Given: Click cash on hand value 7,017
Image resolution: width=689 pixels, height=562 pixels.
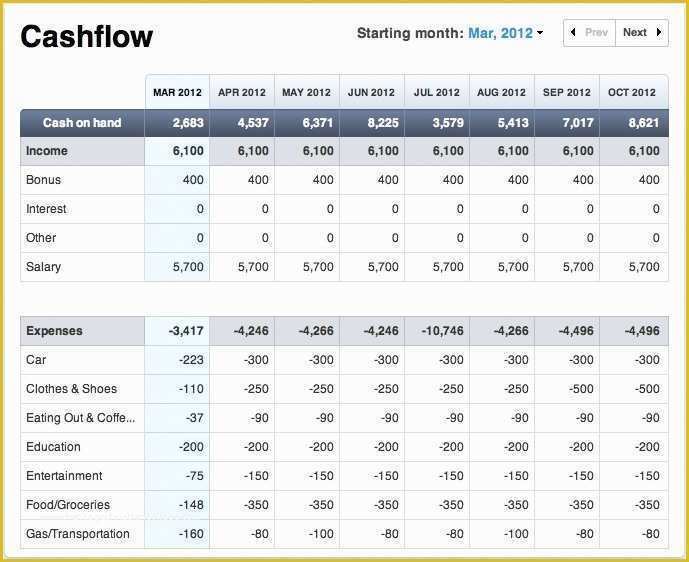Looking at the screenshot, I should tap(578, 123).
